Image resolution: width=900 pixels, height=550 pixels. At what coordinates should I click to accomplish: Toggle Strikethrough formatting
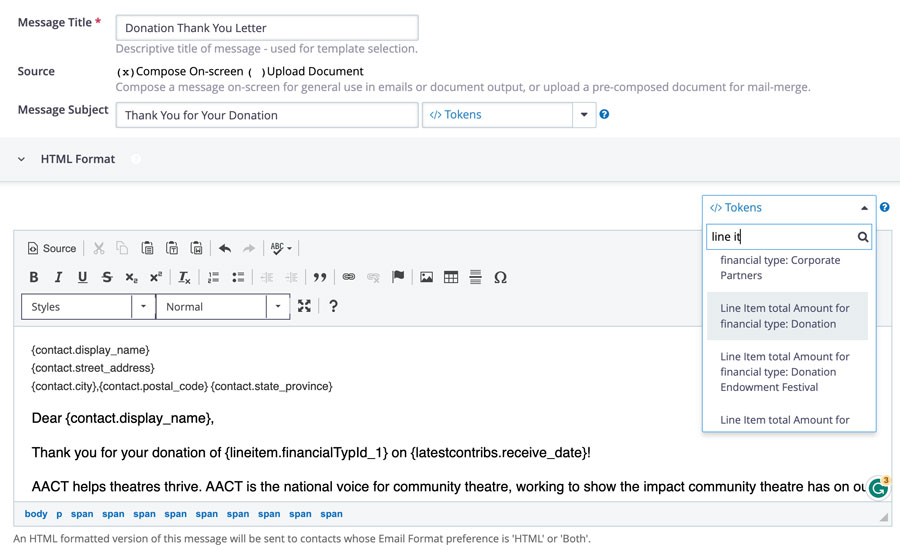(107, 277)
